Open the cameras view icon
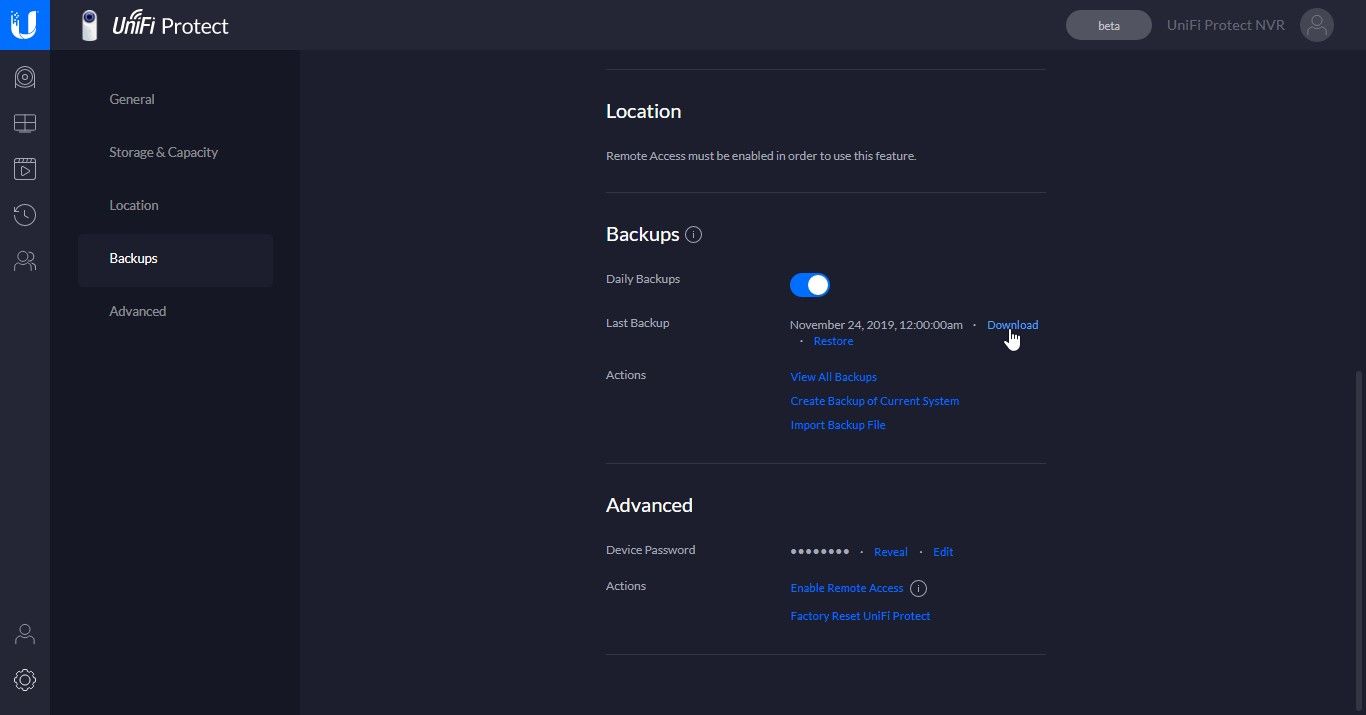The image size is (1366, 715). tap(25, 77)
